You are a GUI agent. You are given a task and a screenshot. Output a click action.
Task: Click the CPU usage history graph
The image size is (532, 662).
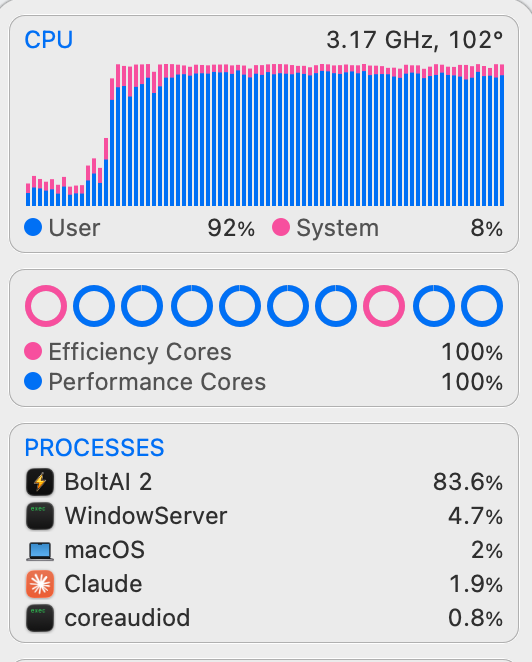[x=265, y=135]
